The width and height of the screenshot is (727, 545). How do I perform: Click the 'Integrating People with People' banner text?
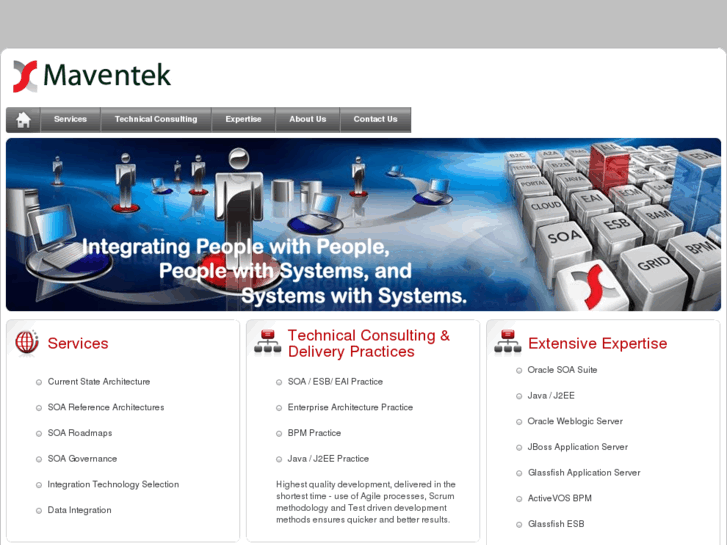[x=274, y=271]
